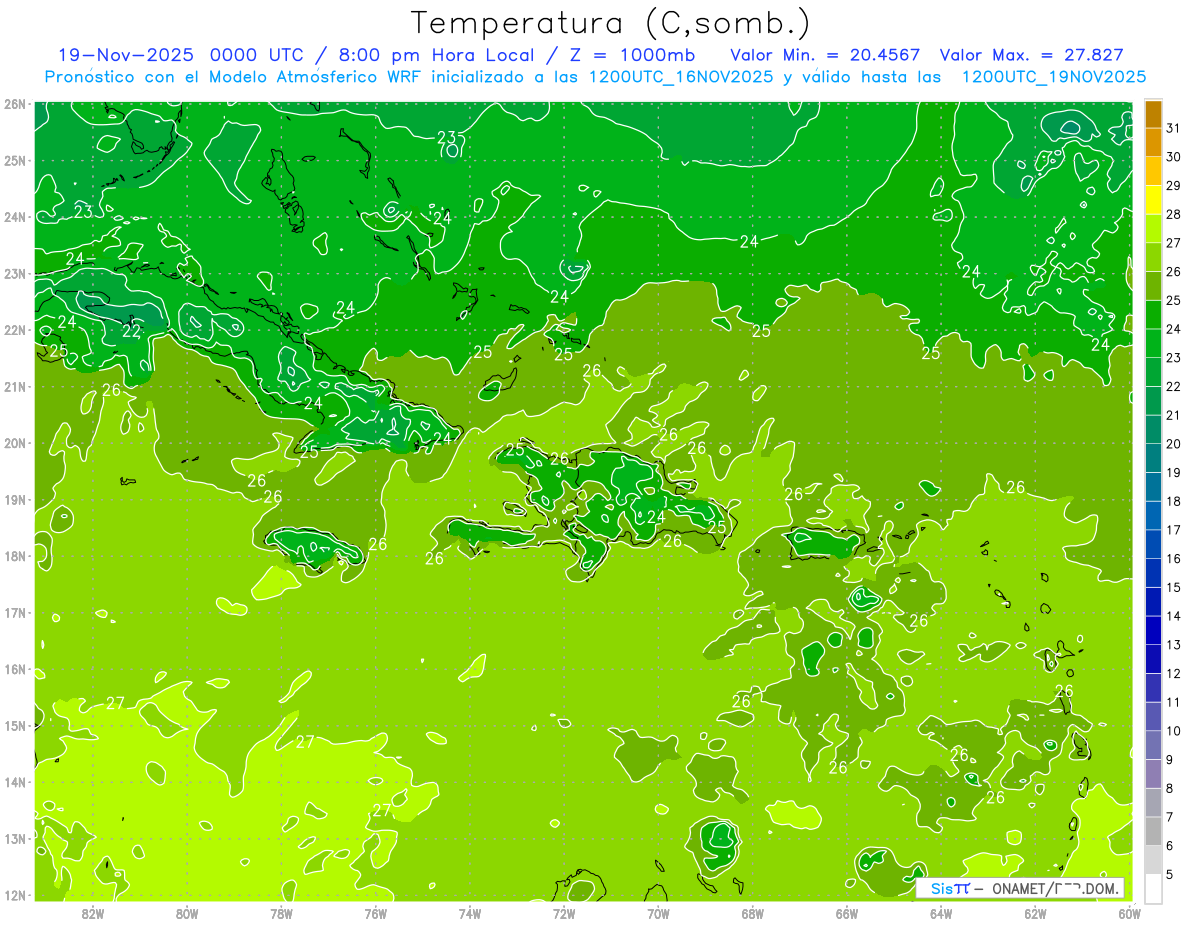Click the 72W longitude axis label

(564, 913)
